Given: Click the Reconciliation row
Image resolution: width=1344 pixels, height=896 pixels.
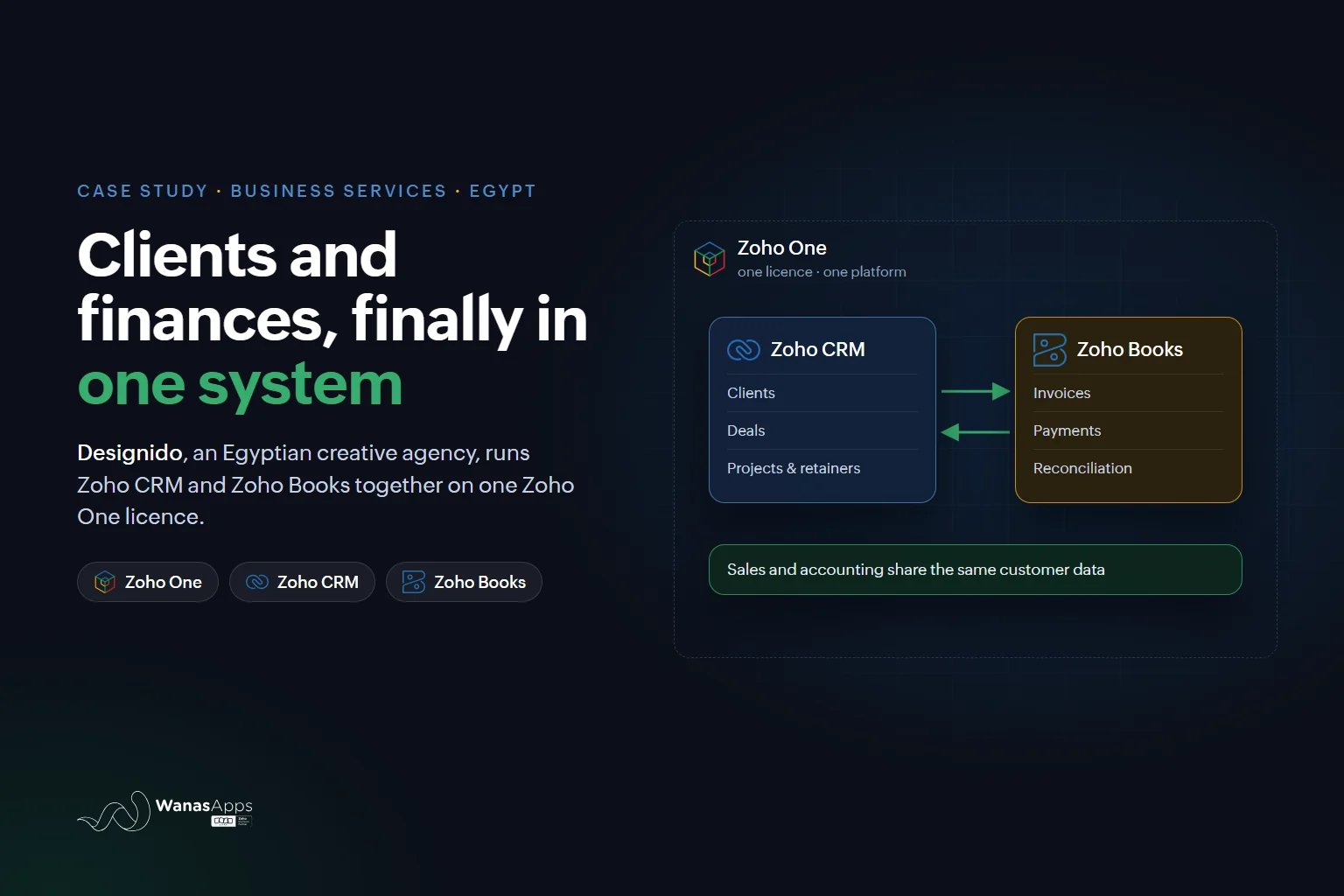Looking at the screenshot, I should (x=1128, y=468).
